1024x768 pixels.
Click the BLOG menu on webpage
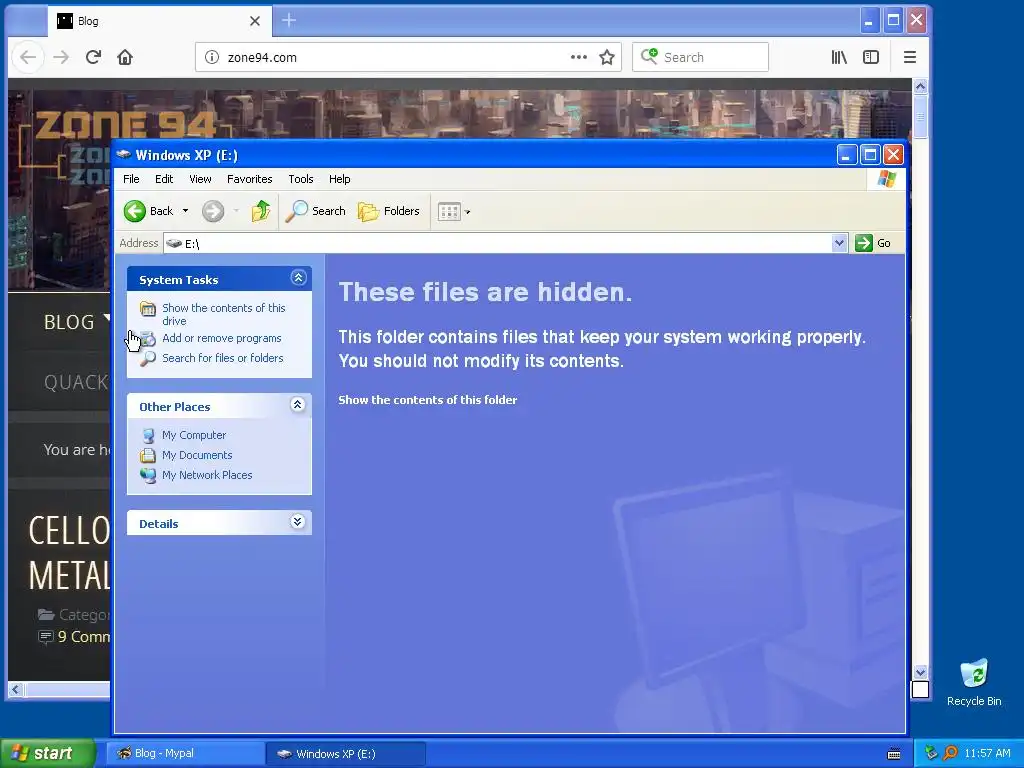pyautogui.click(x=69, y=322)
